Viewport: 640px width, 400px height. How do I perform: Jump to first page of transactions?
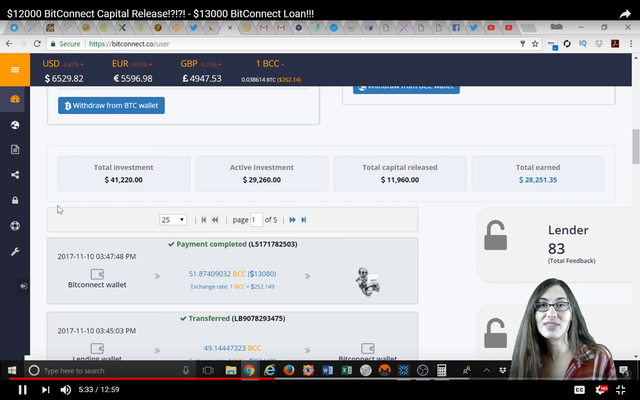(x=204, y=220)
